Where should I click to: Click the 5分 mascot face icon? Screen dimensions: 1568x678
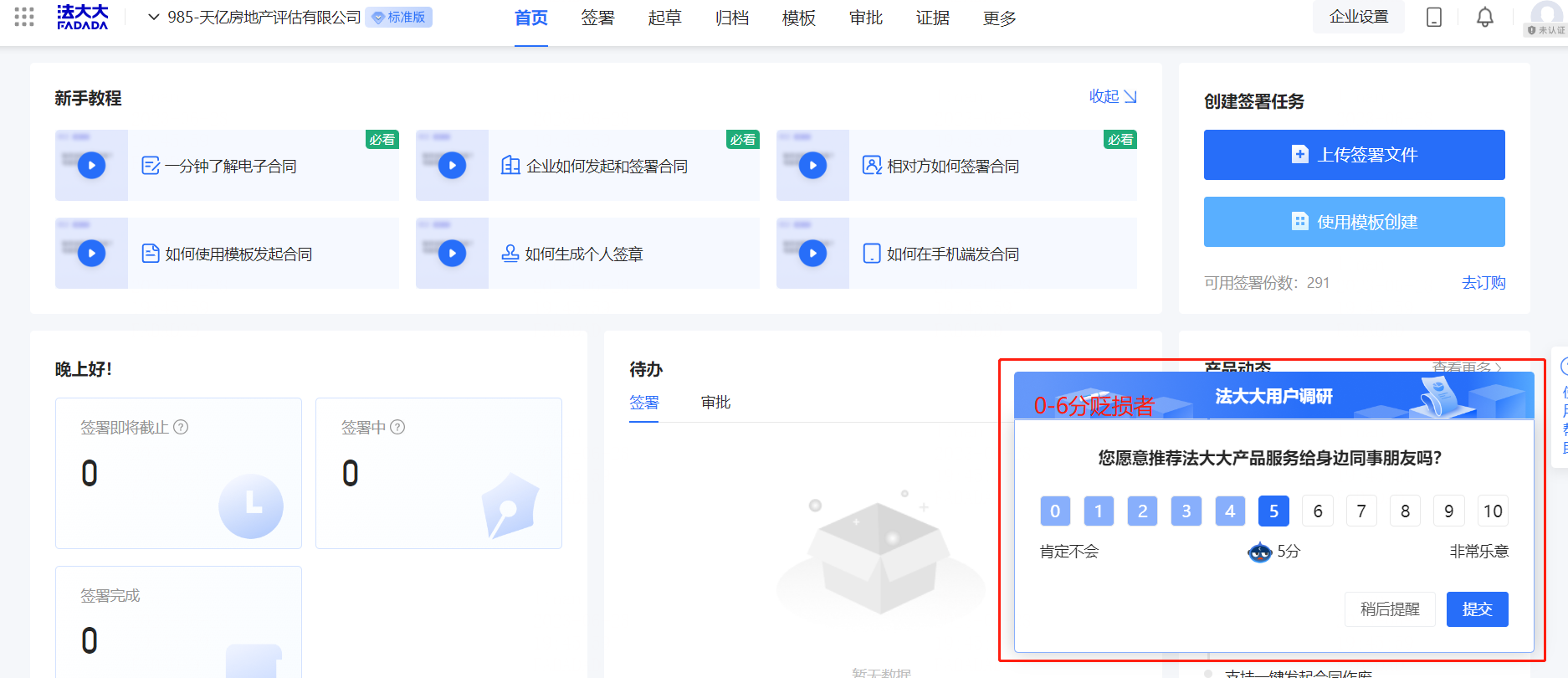1259,552
